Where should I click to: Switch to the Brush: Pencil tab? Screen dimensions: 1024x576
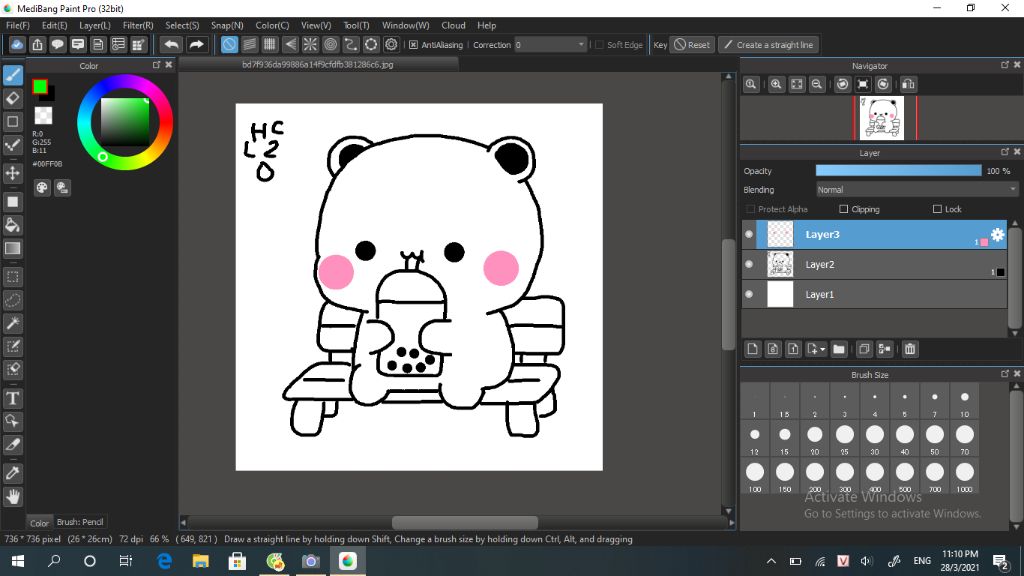(x=80, y=522)
